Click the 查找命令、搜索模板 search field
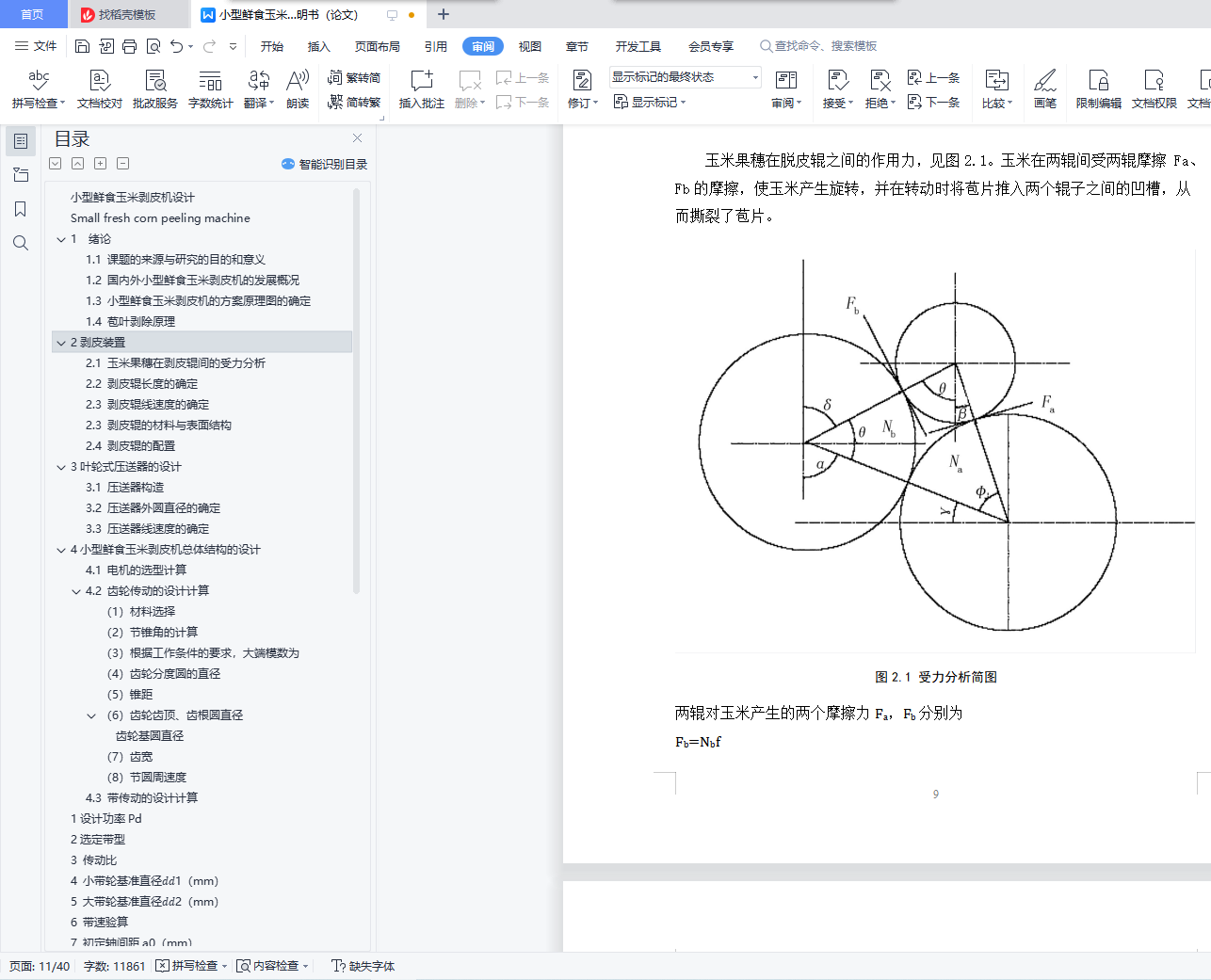Image resolution: width=1211 pixels, height=980 pixels. coord(818,46)
